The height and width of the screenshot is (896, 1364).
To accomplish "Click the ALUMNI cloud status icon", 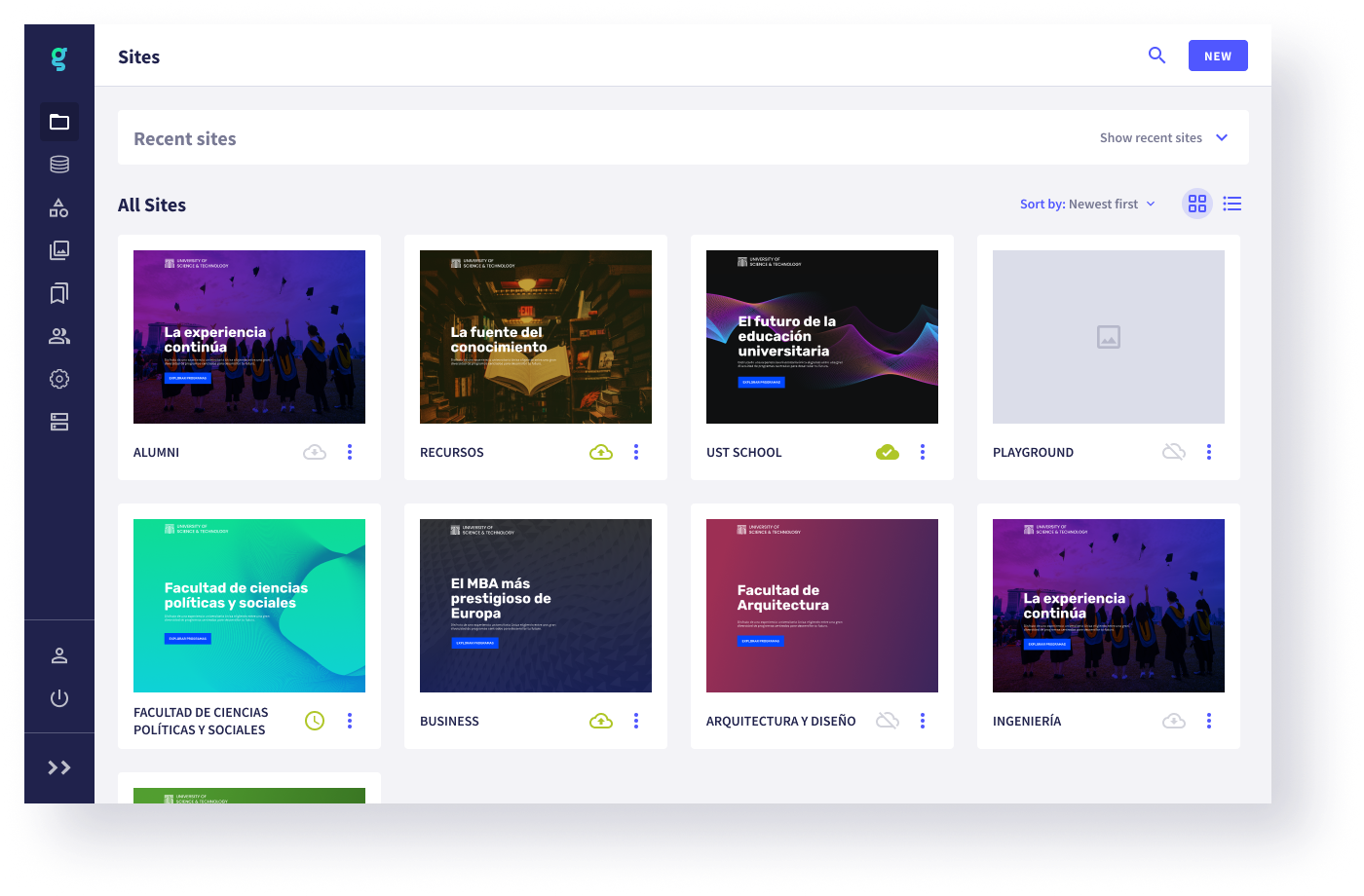I will point(315,452).
